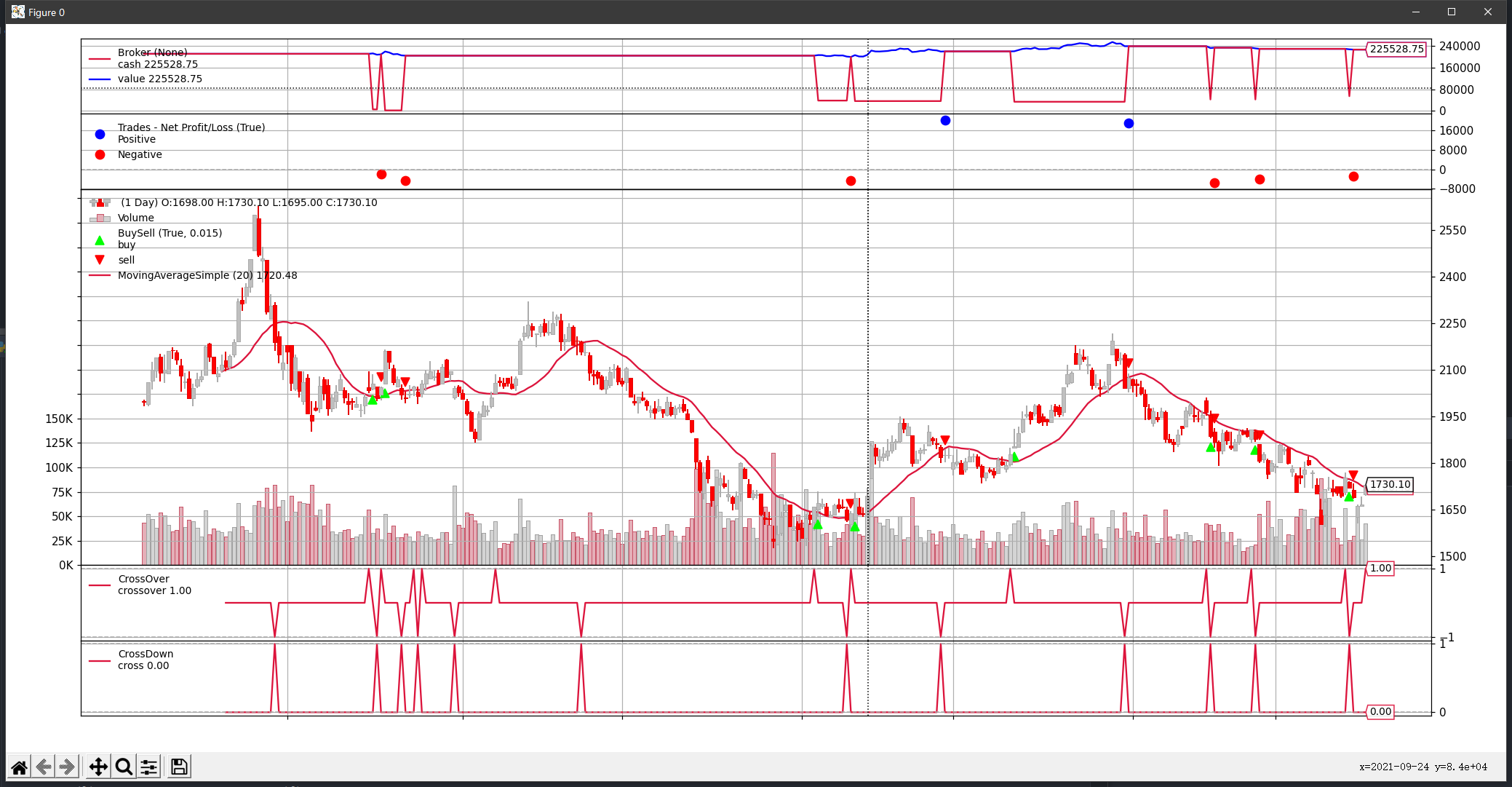Click the Volume legend color swatch
The height and width of the screenshot is (787, 1512).
(100, 218)
